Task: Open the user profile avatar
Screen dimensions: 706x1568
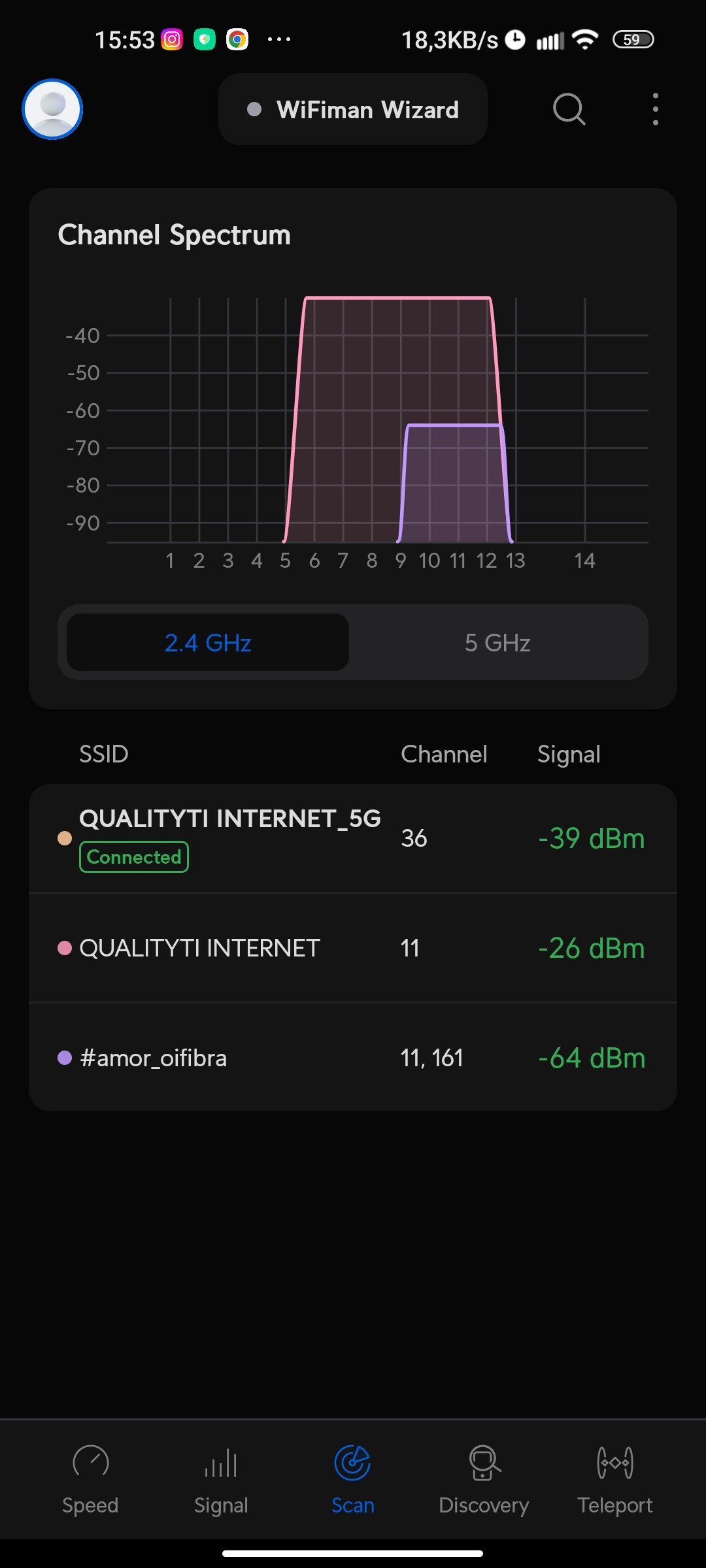Action: 52,109
